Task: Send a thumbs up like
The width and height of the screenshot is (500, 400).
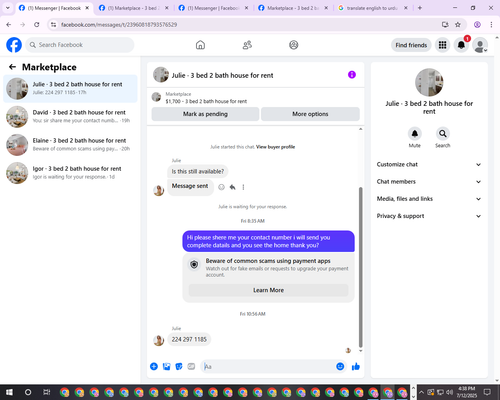Action: point(356,367)
